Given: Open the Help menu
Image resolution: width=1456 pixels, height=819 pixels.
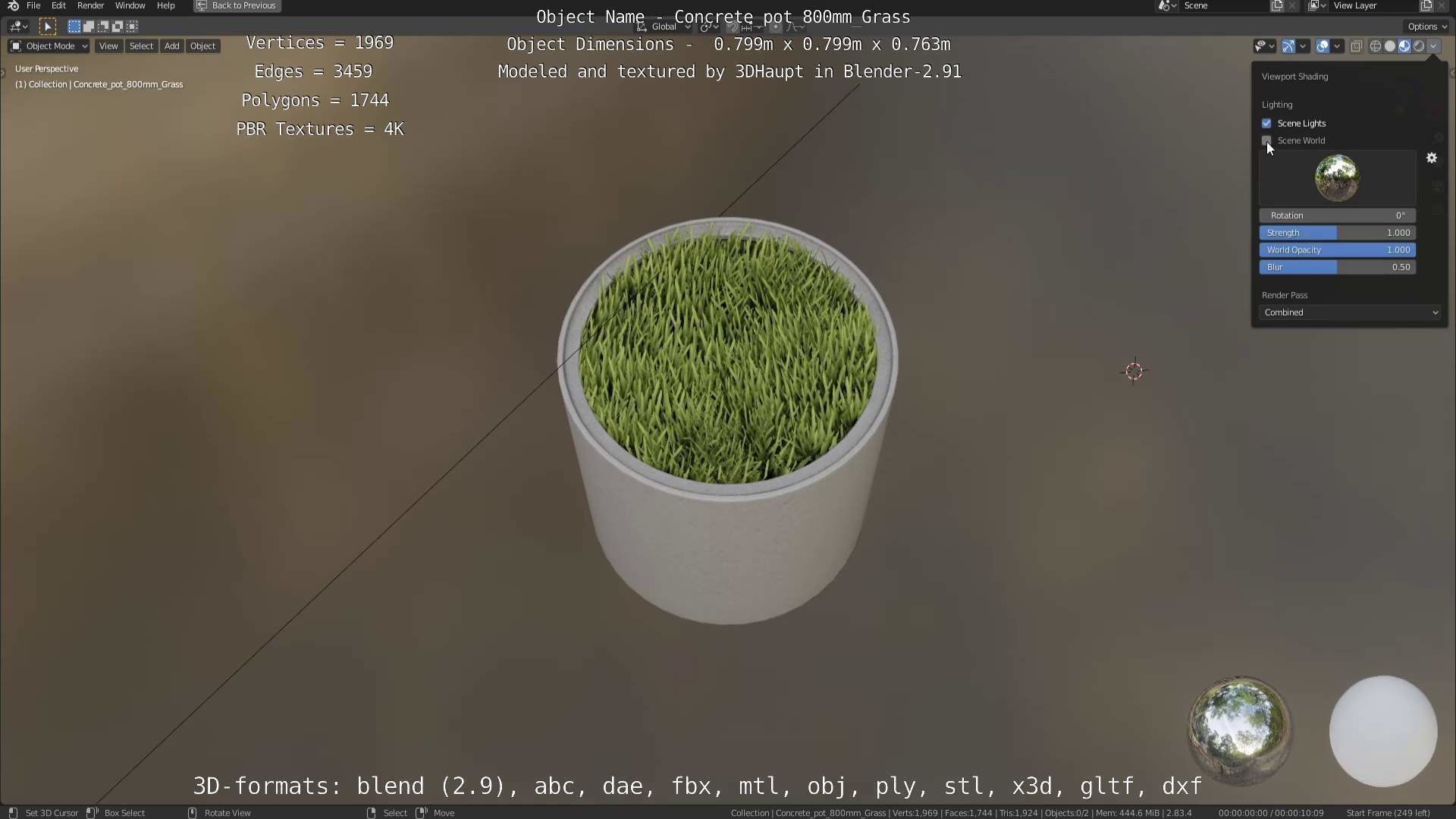Looking at the screenshot, I should 165,5.
